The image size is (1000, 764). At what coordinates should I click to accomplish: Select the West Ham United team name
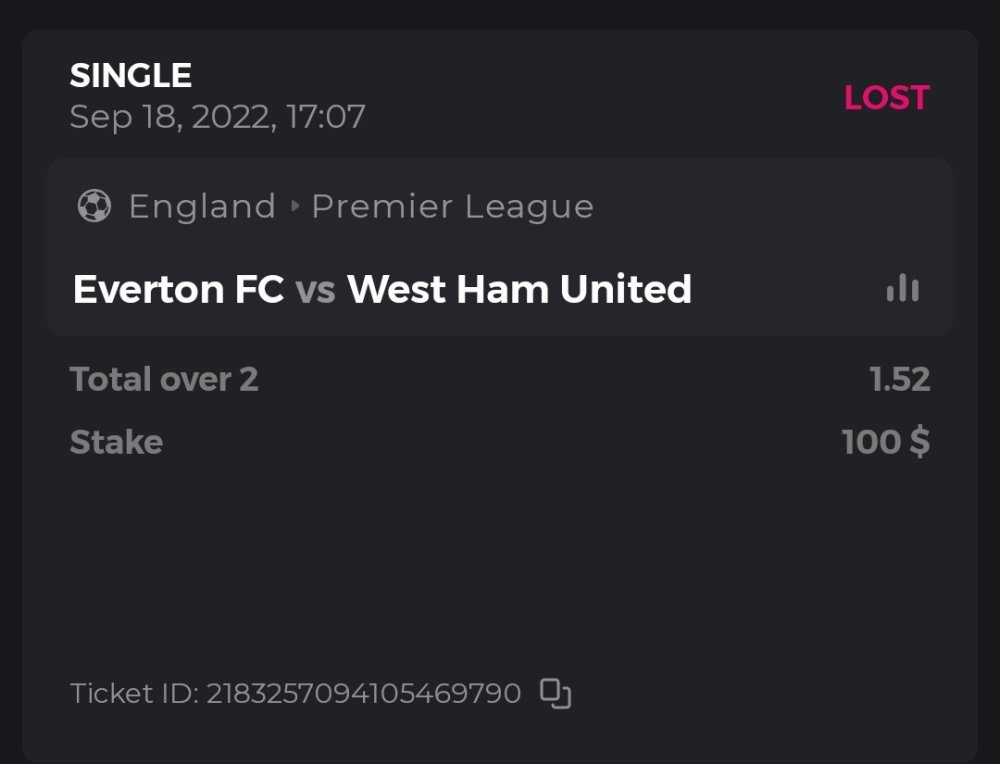pos(519,290)
